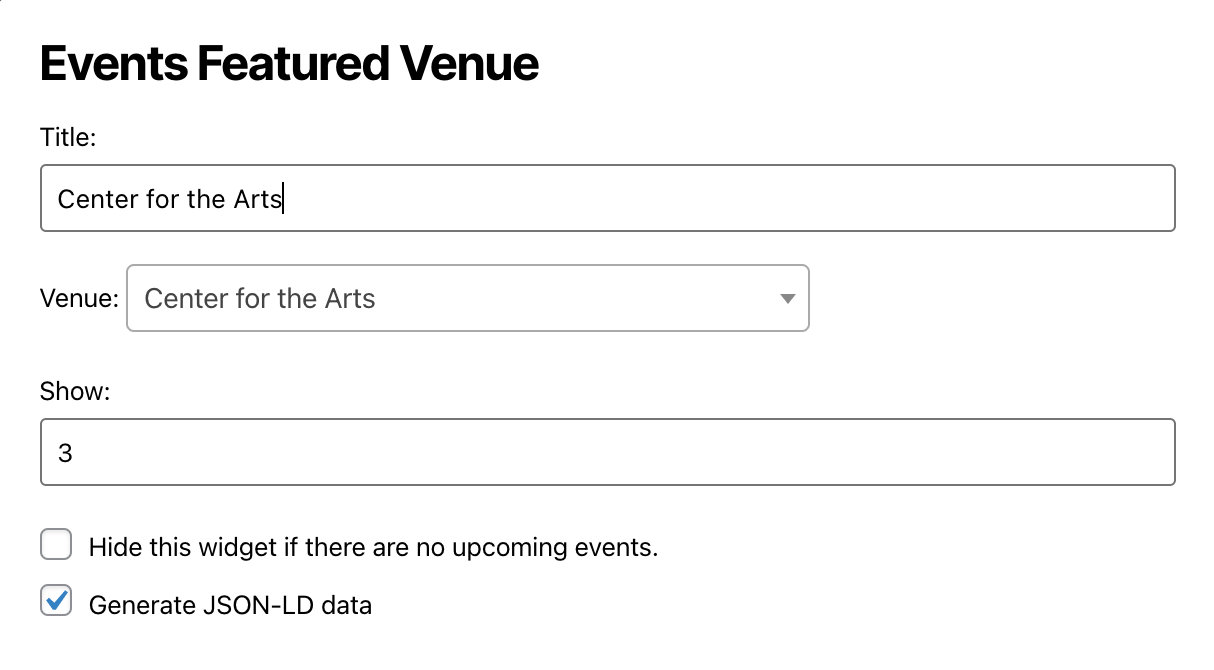The height and width of the screenshot is (670, 1214).
Task: Click the "Hide this widget if there are no upcoming events" label
Action: click(373, 547)
